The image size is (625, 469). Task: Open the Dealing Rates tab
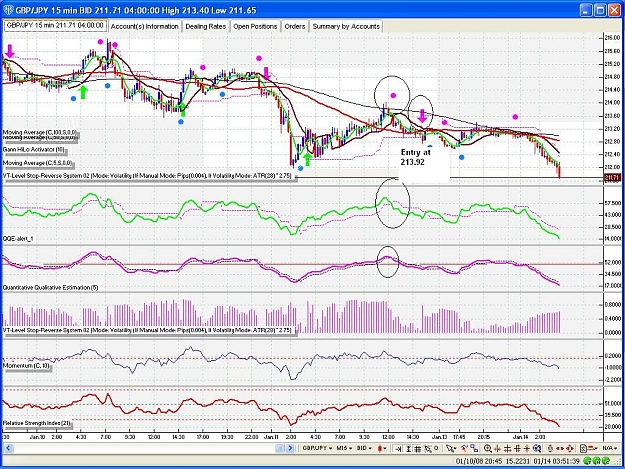coord(206,27)
